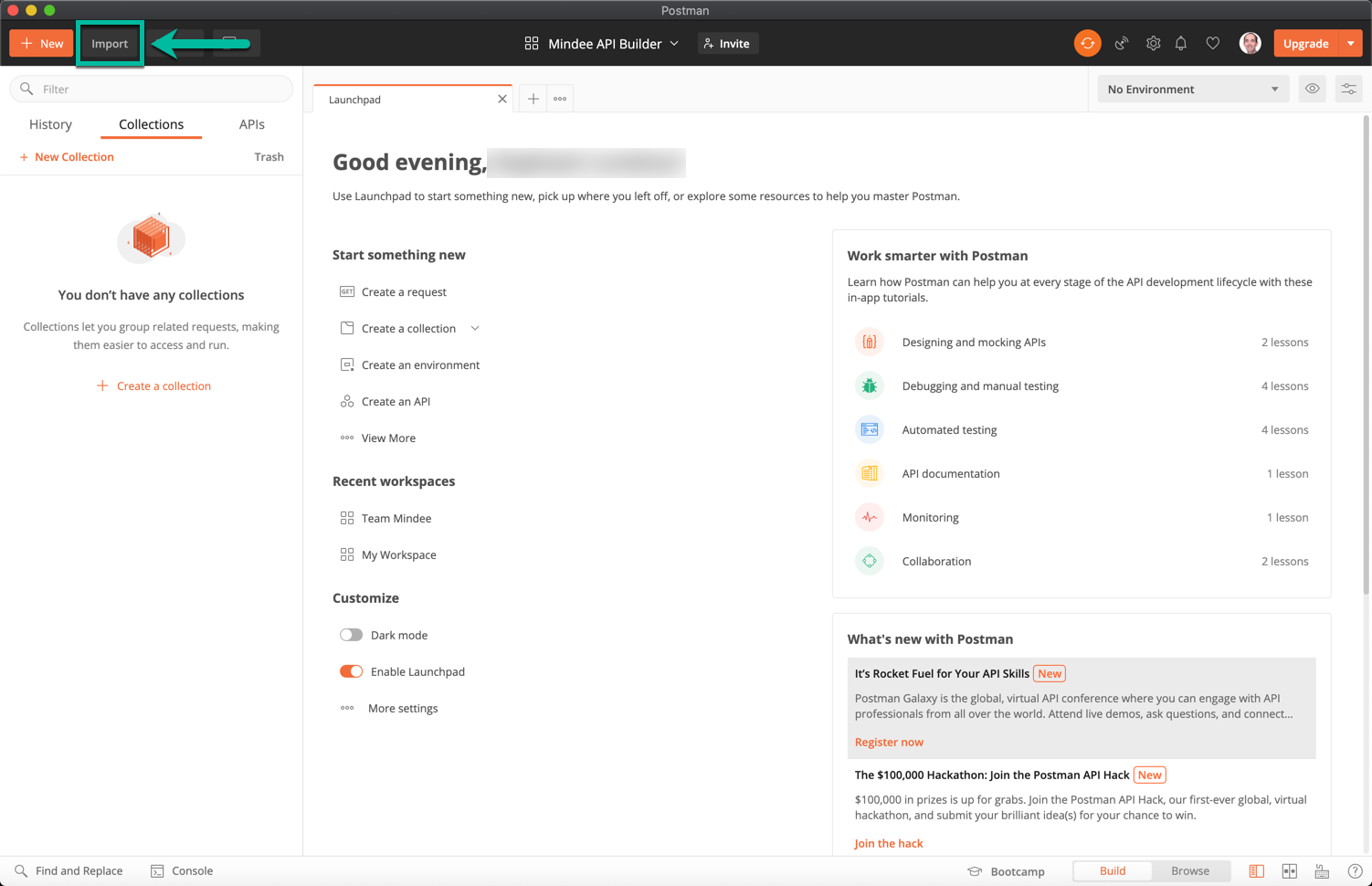Click the environment quick look eye icon
The image size is (1372, 886).
tap(1313, 89)
